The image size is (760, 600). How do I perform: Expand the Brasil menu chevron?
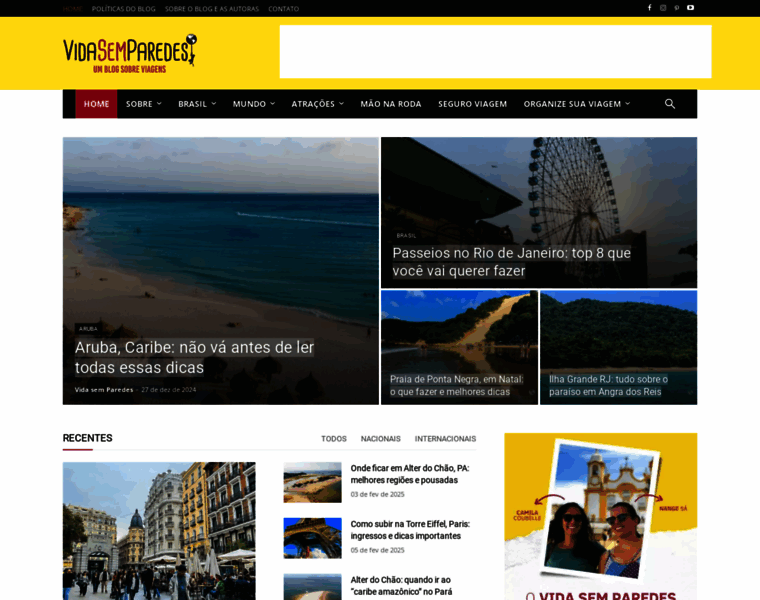pyautogui.click(x=214, y=104)
